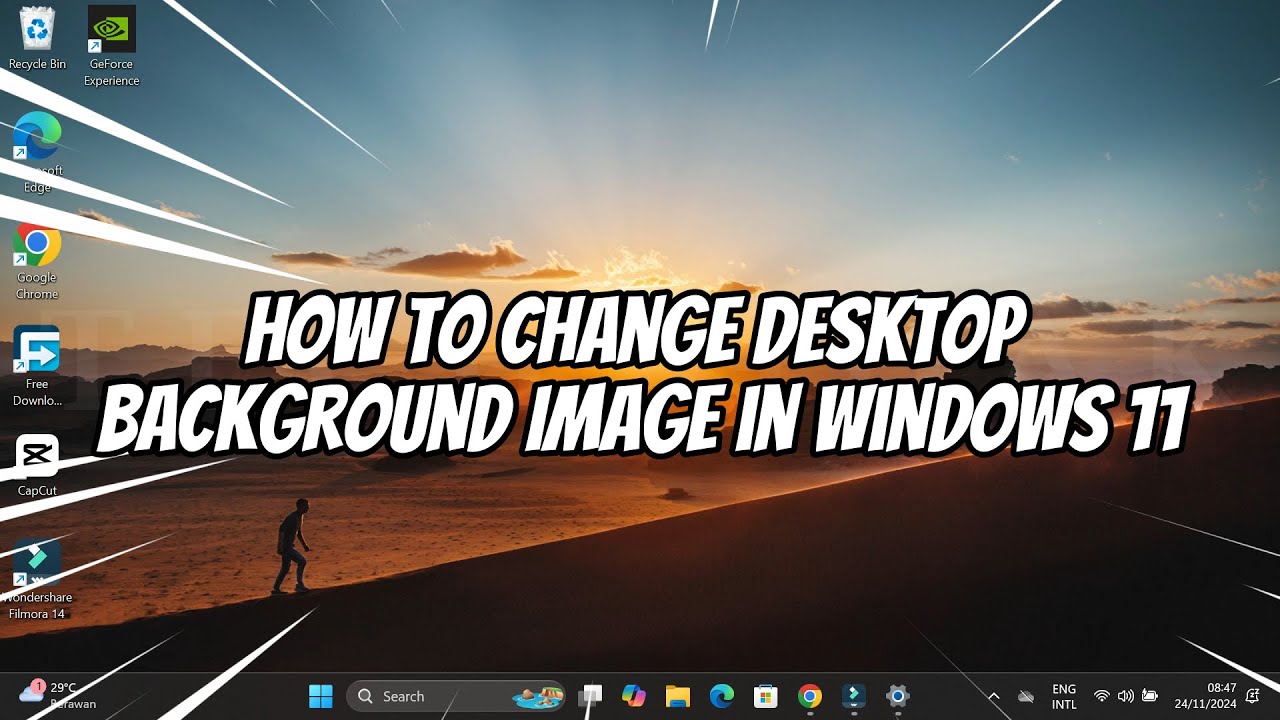Viewport: 1280px width, 720px height.
Task: Open the Recycle Bin desktop icon
Action: click(x=37, y=39)
